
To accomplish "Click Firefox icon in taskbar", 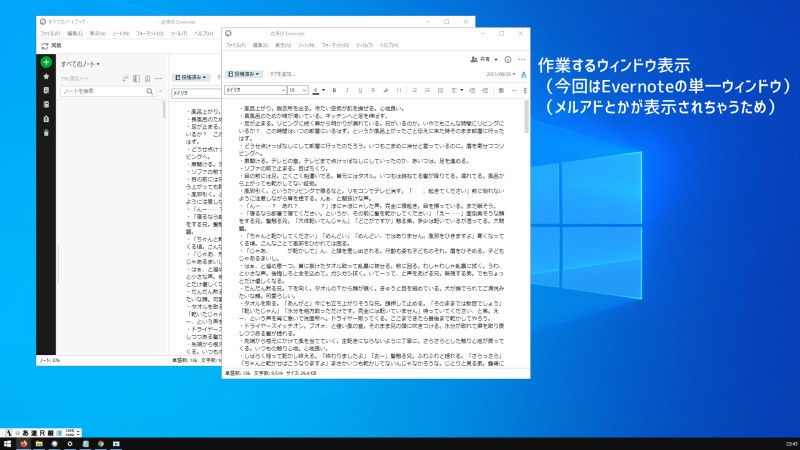I will point(23,444).
